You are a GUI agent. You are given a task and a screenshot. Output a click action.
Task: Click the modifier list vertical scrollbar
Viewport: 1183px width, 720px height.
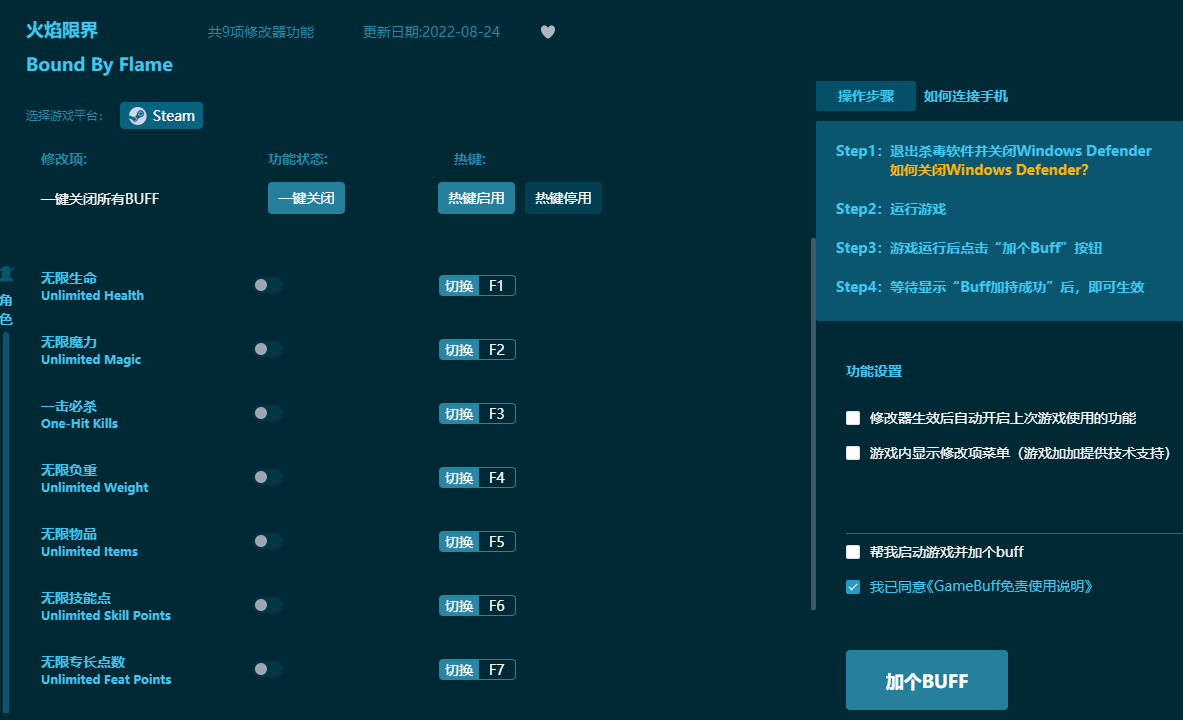pos(813,423)
